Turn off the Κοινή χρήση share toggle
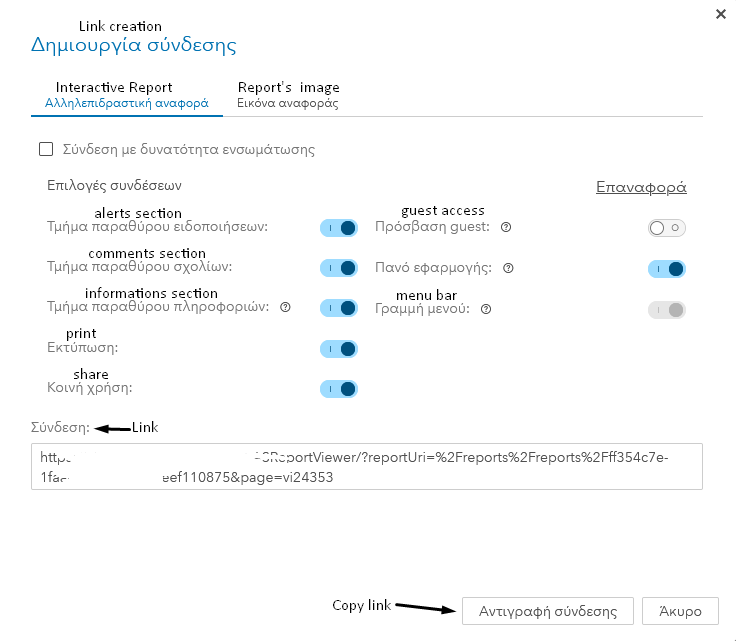 coord(339,388)
